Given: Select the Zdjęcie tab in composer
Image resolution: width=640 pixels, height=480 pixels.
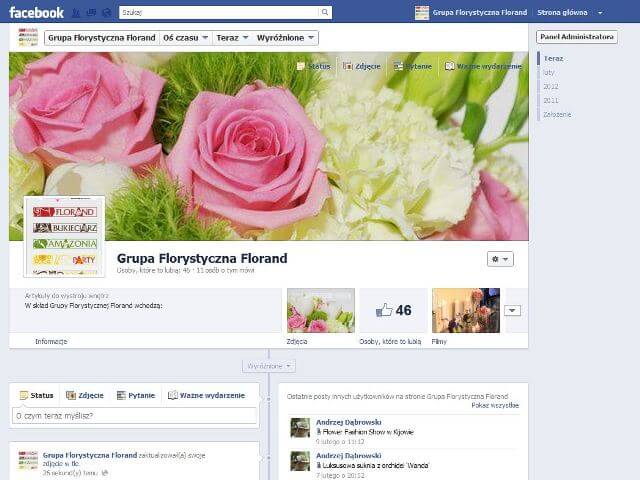Looking at the screenshot, I should pos(84,395).
